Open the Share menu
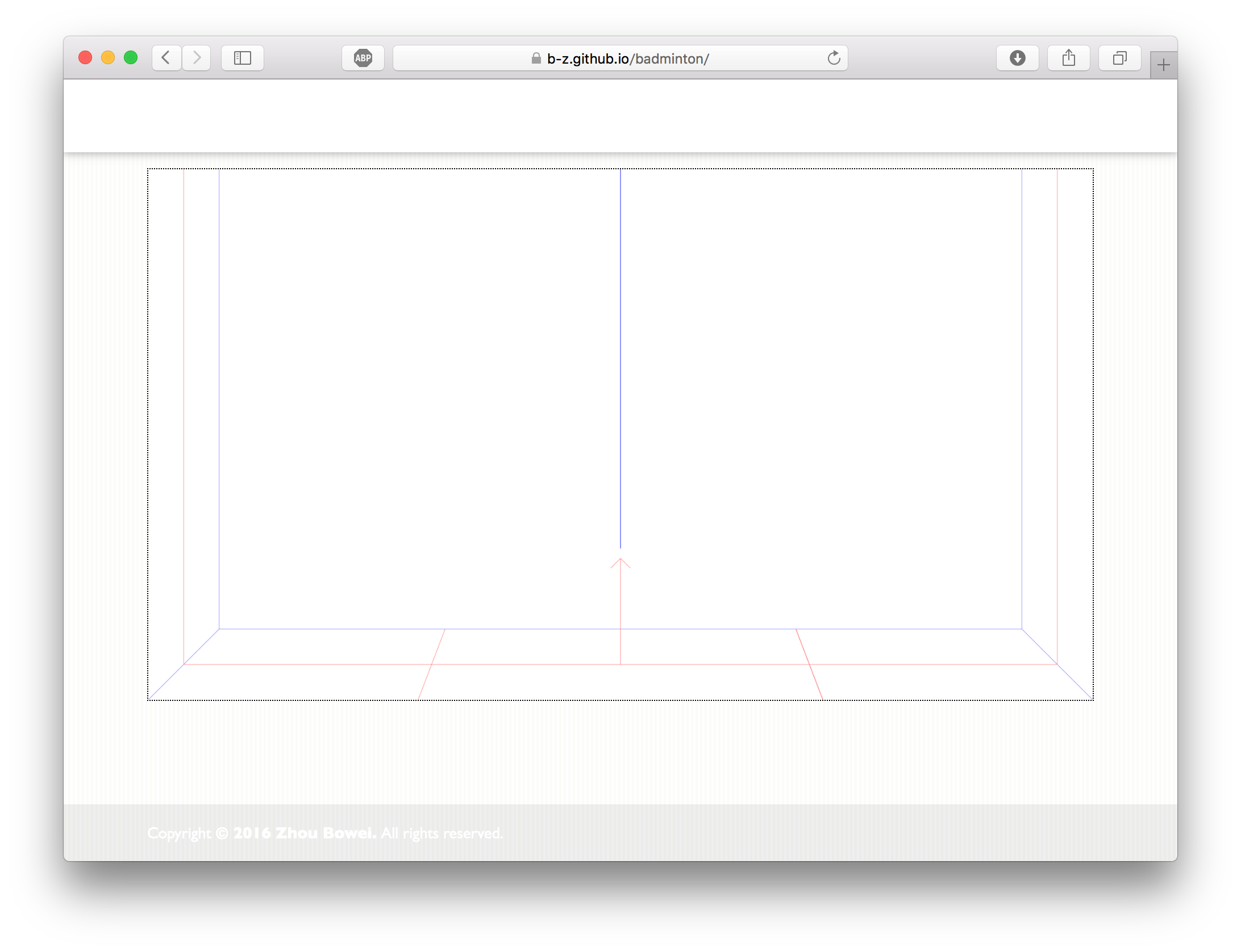Screen dimensions: 1241x952 (x=1068, y=58)
